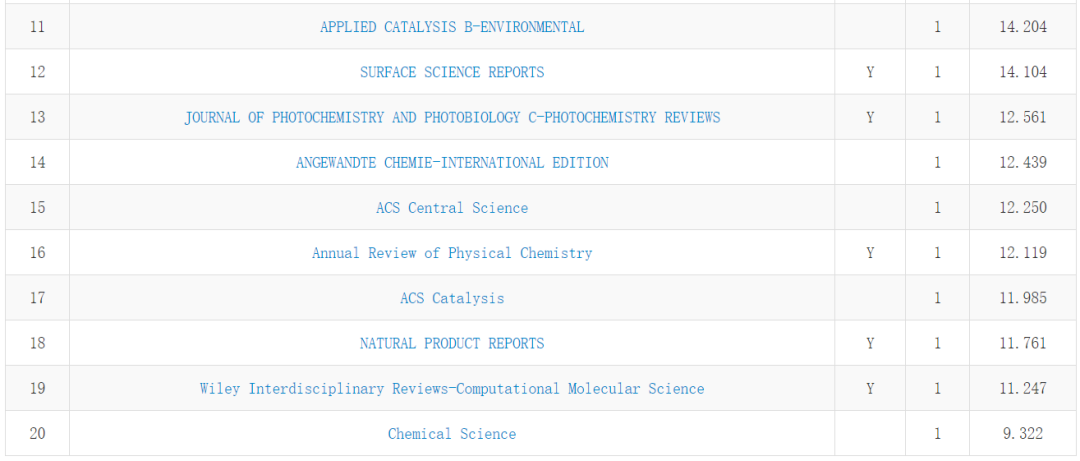
Task: Click the 12.119 impact factor value
Action: (1022, 253)
